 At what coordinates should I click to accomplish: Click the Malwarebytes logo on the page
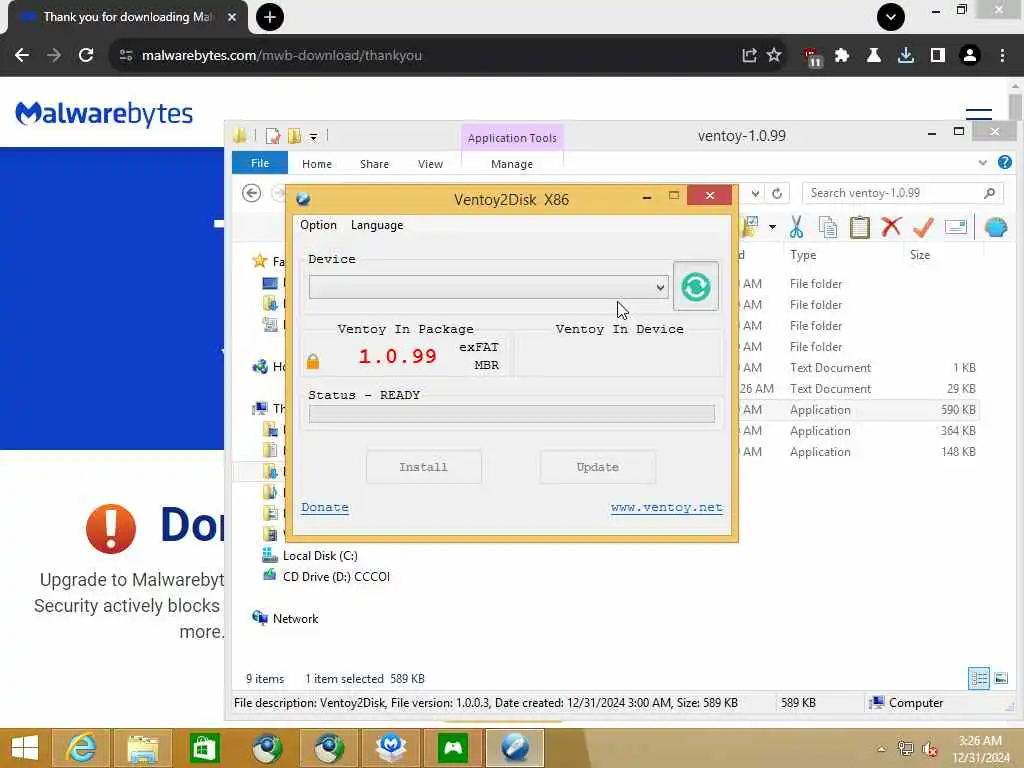pyautogui.click(x=104, y=114)
